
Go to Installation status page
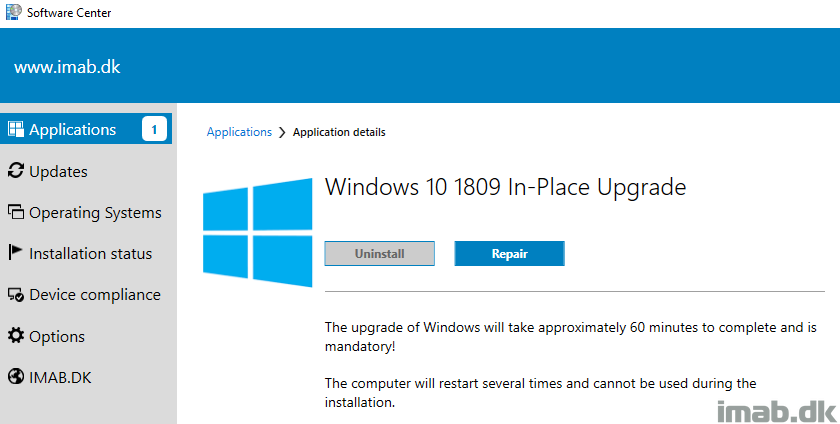(91, 254)
